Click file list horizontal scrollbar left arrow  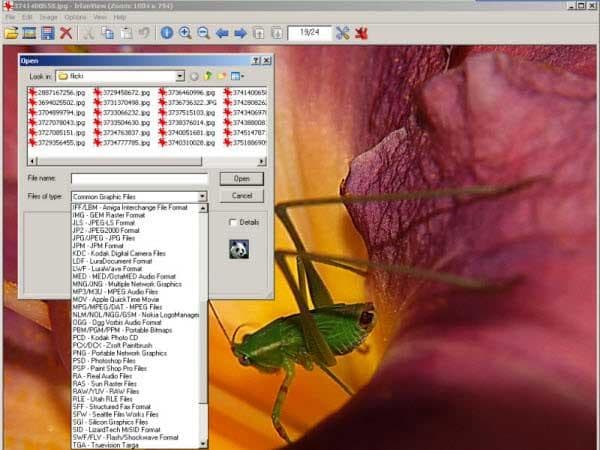tap(33, 161)
